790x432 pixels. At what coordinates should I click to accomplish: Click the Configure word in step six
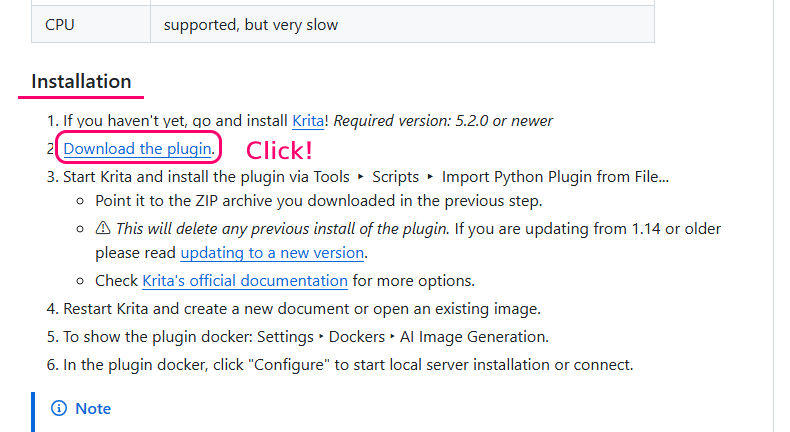[x=290, y=365]
